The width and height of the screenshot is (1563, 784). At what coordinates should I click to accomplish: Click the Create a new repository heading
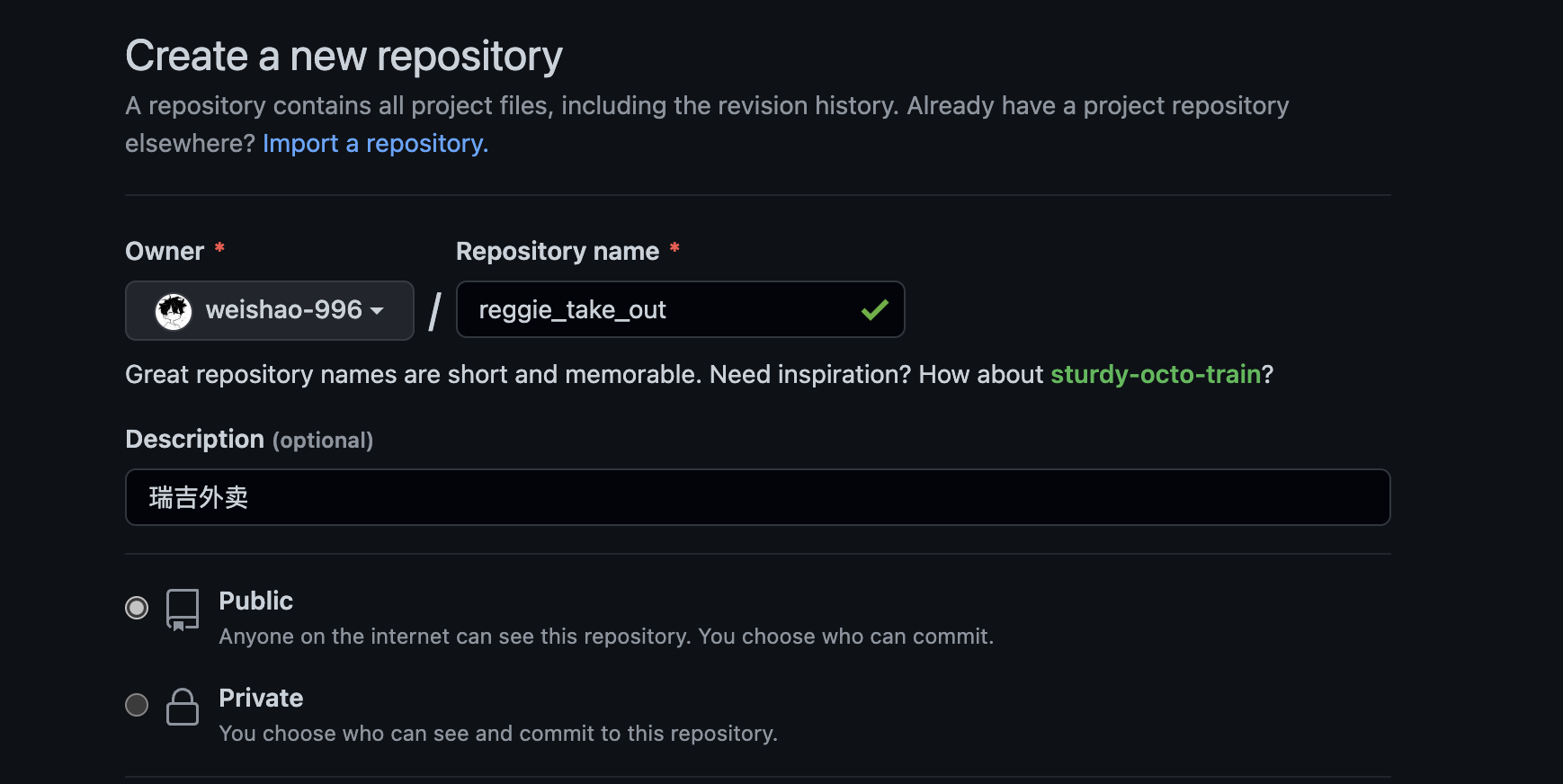344,56
